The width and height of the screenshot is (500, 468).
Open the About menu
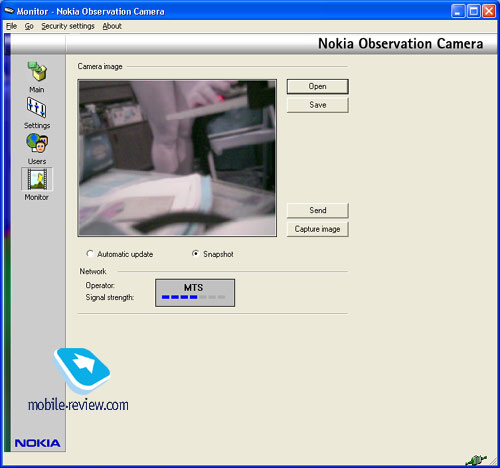tap(112, 26)
